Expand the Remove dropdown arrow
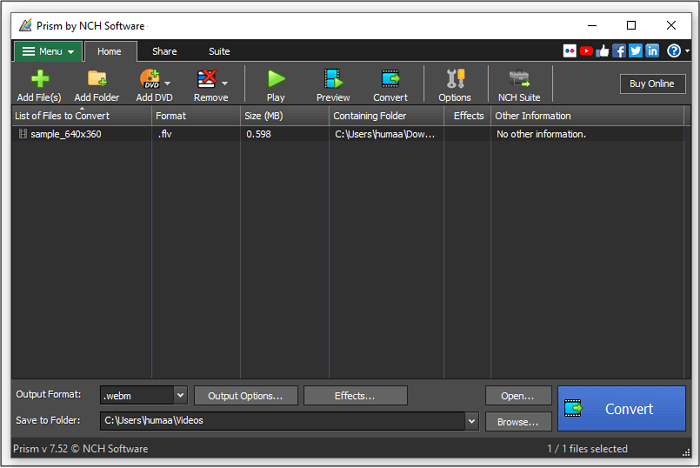Image resolution: width=700 pixels, height=468 pixels. click(225, 84)
